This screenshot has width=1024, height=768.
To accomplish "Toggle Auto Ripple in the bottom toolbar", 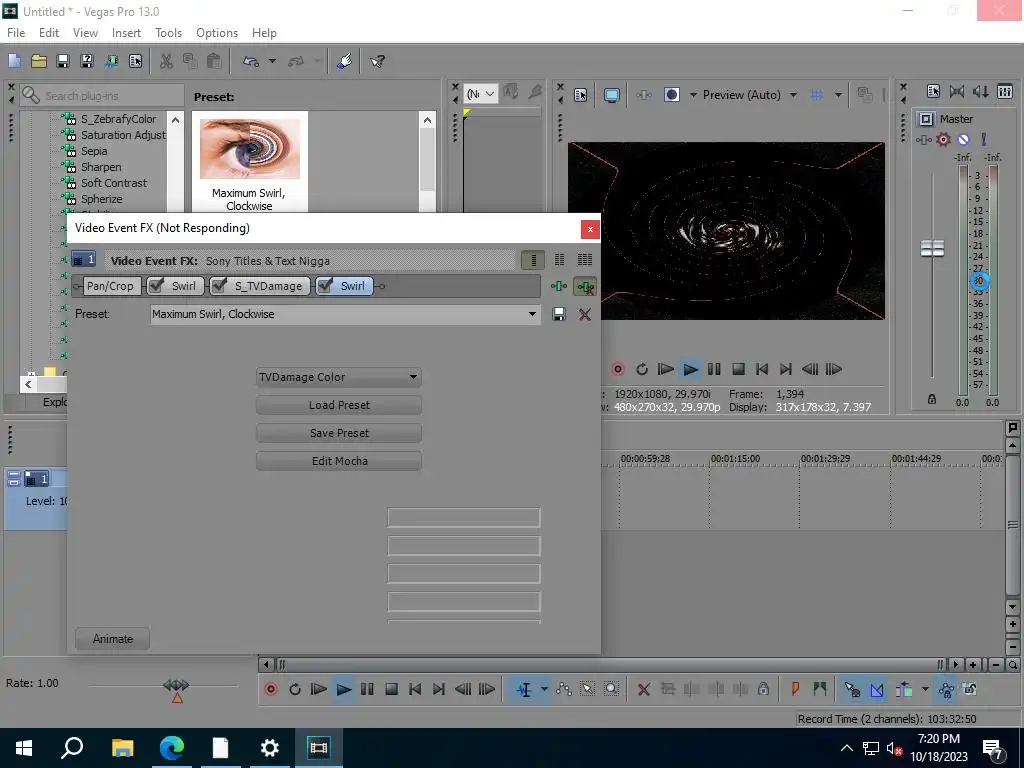I will [904, 689].
